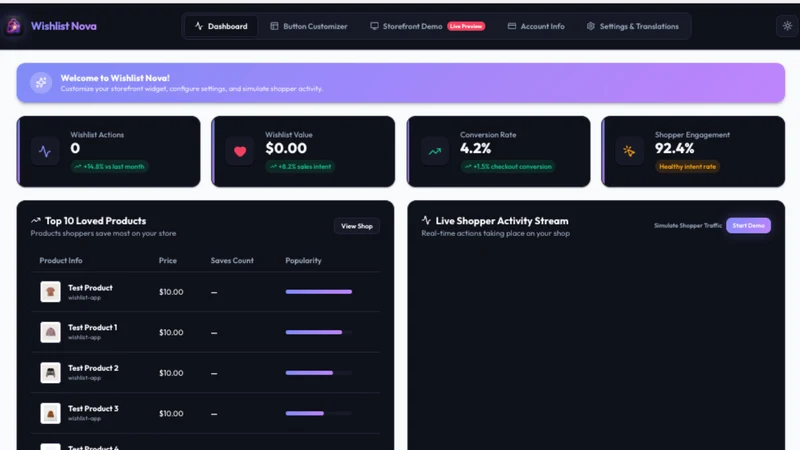800x450 pixels.
Task: Click the Live Preview badge
Action: [466, 26]
